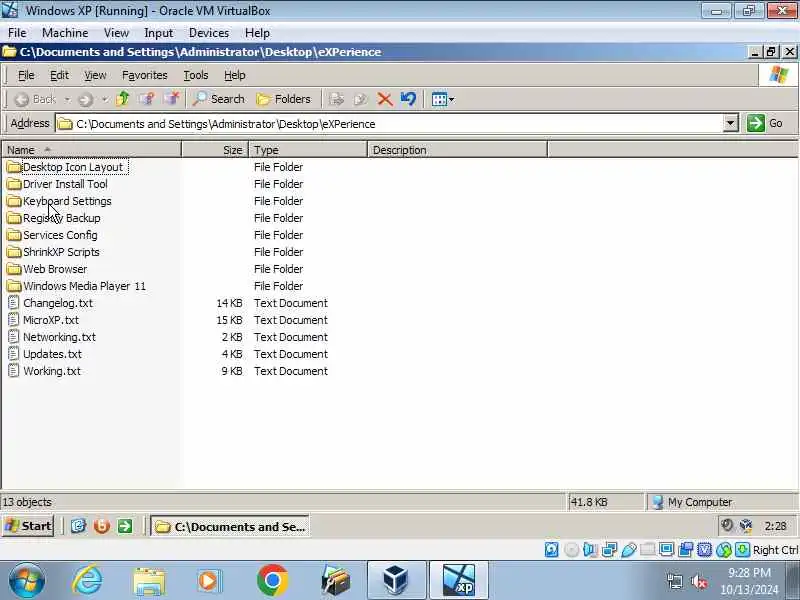Go up one folder level
The height and width of the screenshot is (600, 800).
tap(122, 98)
